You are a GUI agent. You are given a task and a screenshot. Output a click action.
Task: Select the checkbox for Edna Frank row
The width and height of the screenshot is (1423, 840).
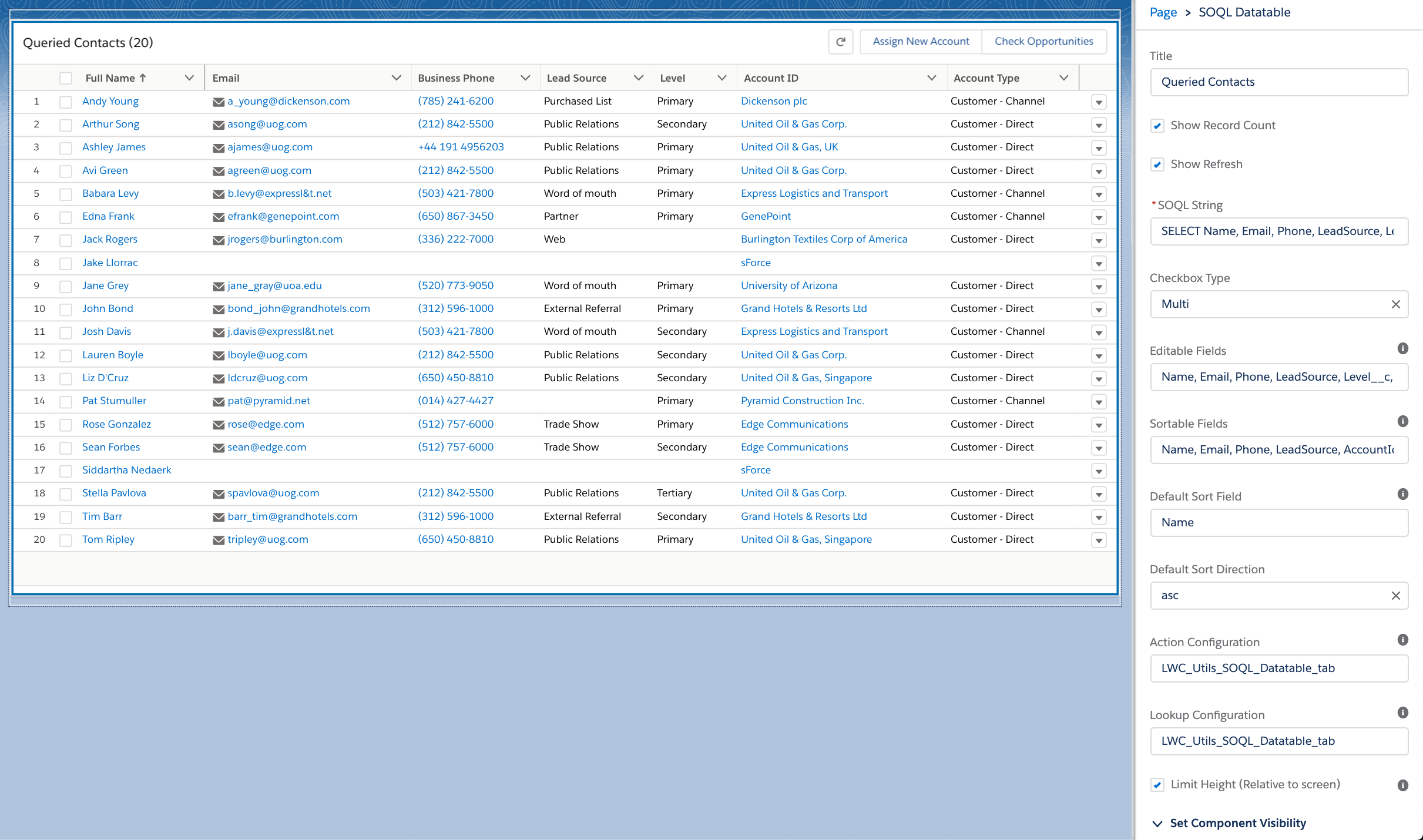(x=66, y=217)
